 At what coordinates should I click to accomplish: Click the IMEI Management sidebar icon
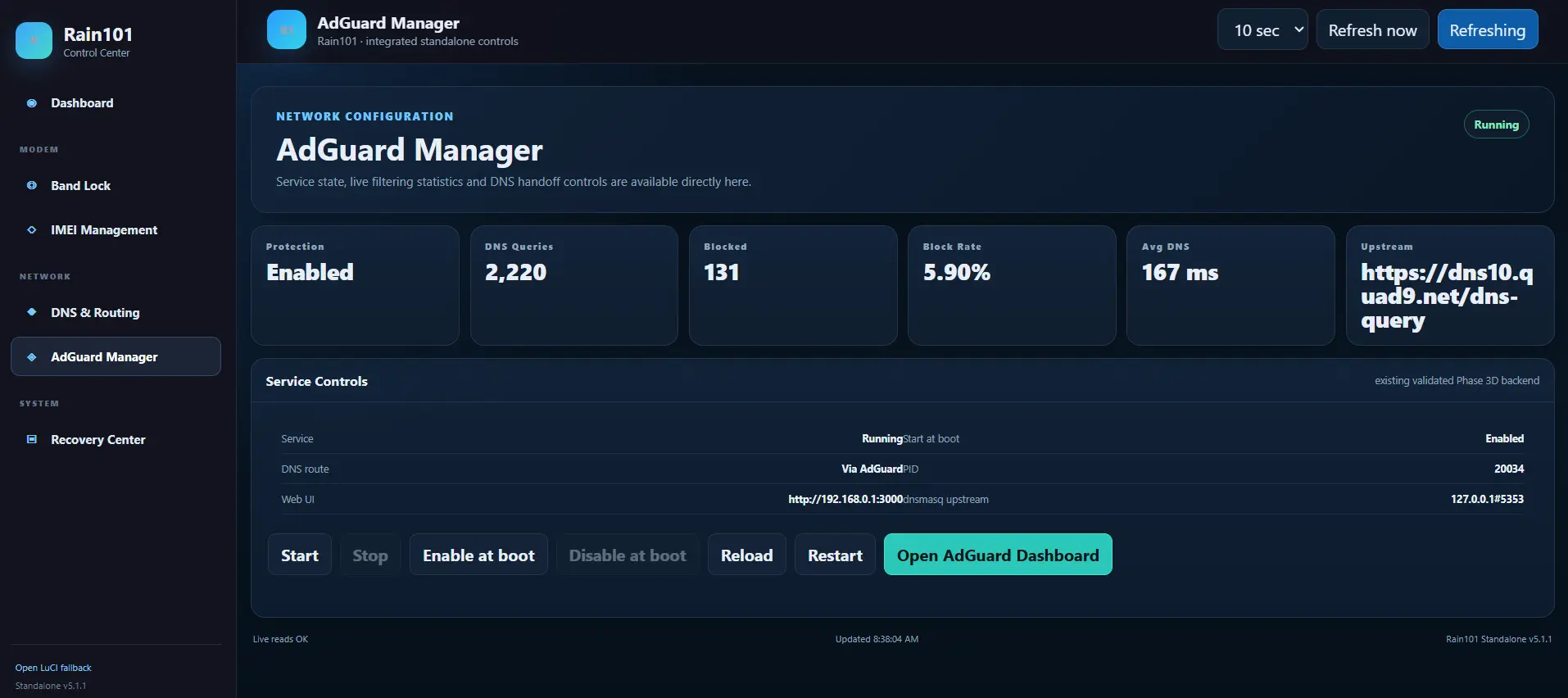[x=32, y=230]
